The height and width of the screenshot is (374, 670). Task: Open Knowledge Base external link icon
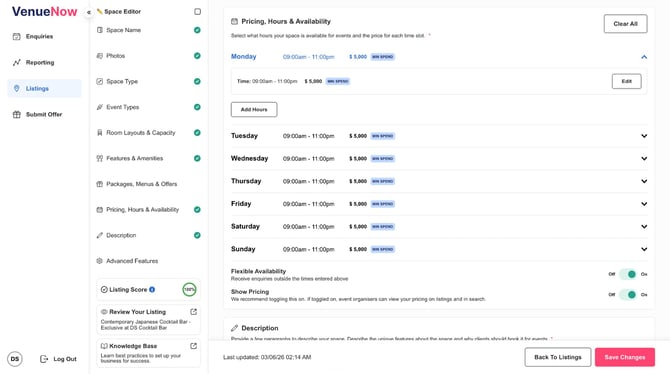[x=194, y=346]
